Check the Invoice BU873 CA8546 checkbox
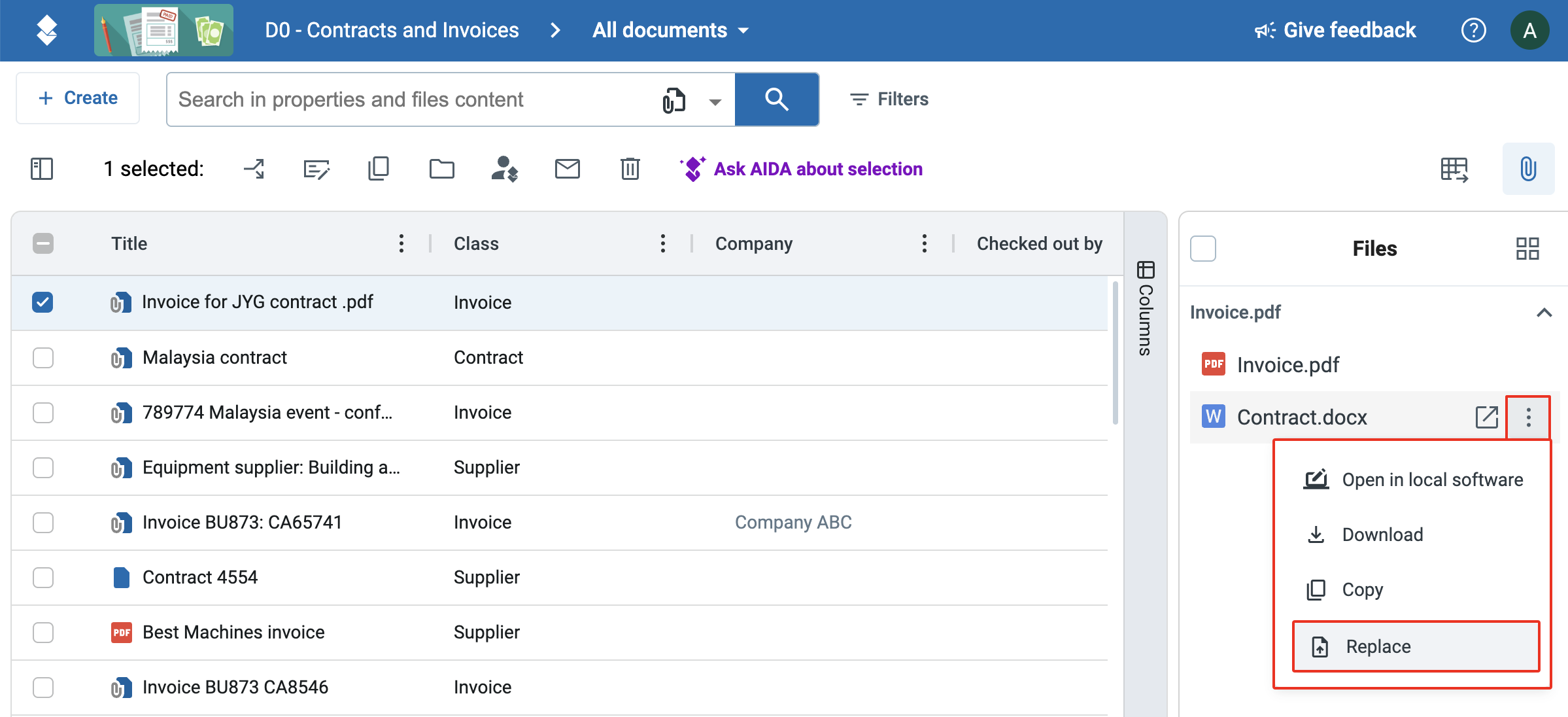The image size is (1568, 717). point(43,688)
